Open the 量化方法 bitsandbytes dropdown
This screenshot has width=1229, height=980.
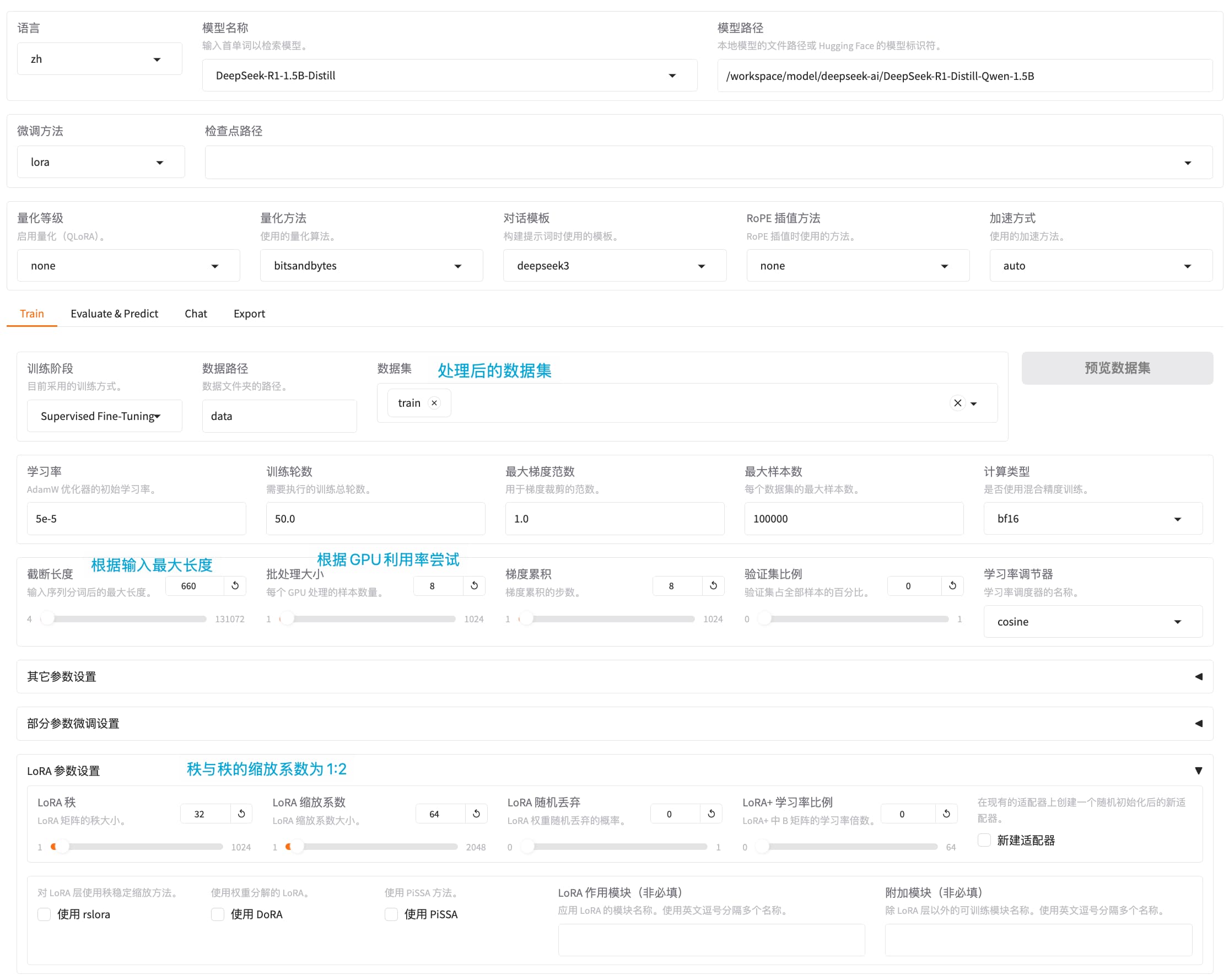click(x=371, y=266)
